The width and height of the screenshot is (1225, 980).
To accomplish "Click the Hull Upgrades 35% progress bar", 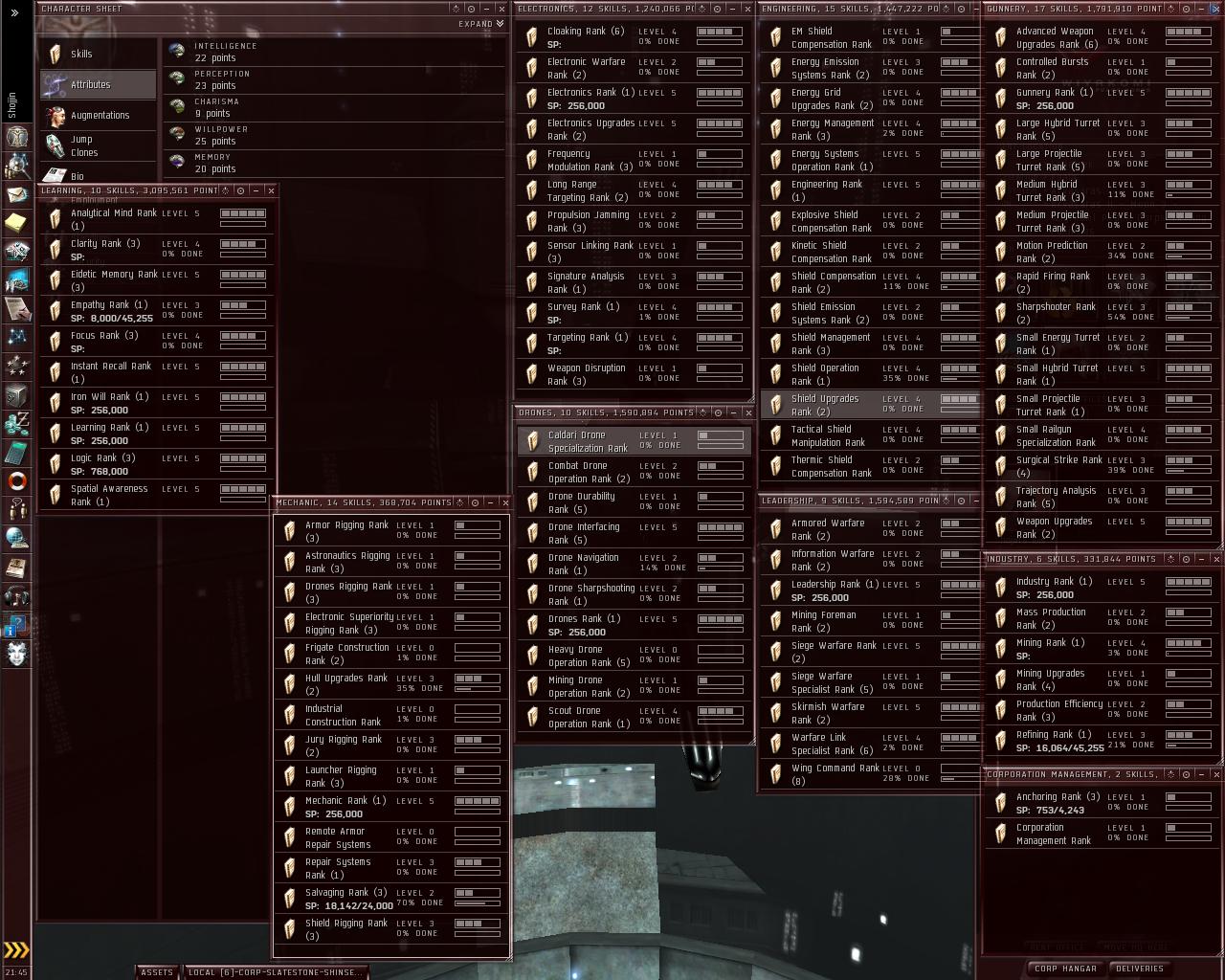I will click(477, 689).
